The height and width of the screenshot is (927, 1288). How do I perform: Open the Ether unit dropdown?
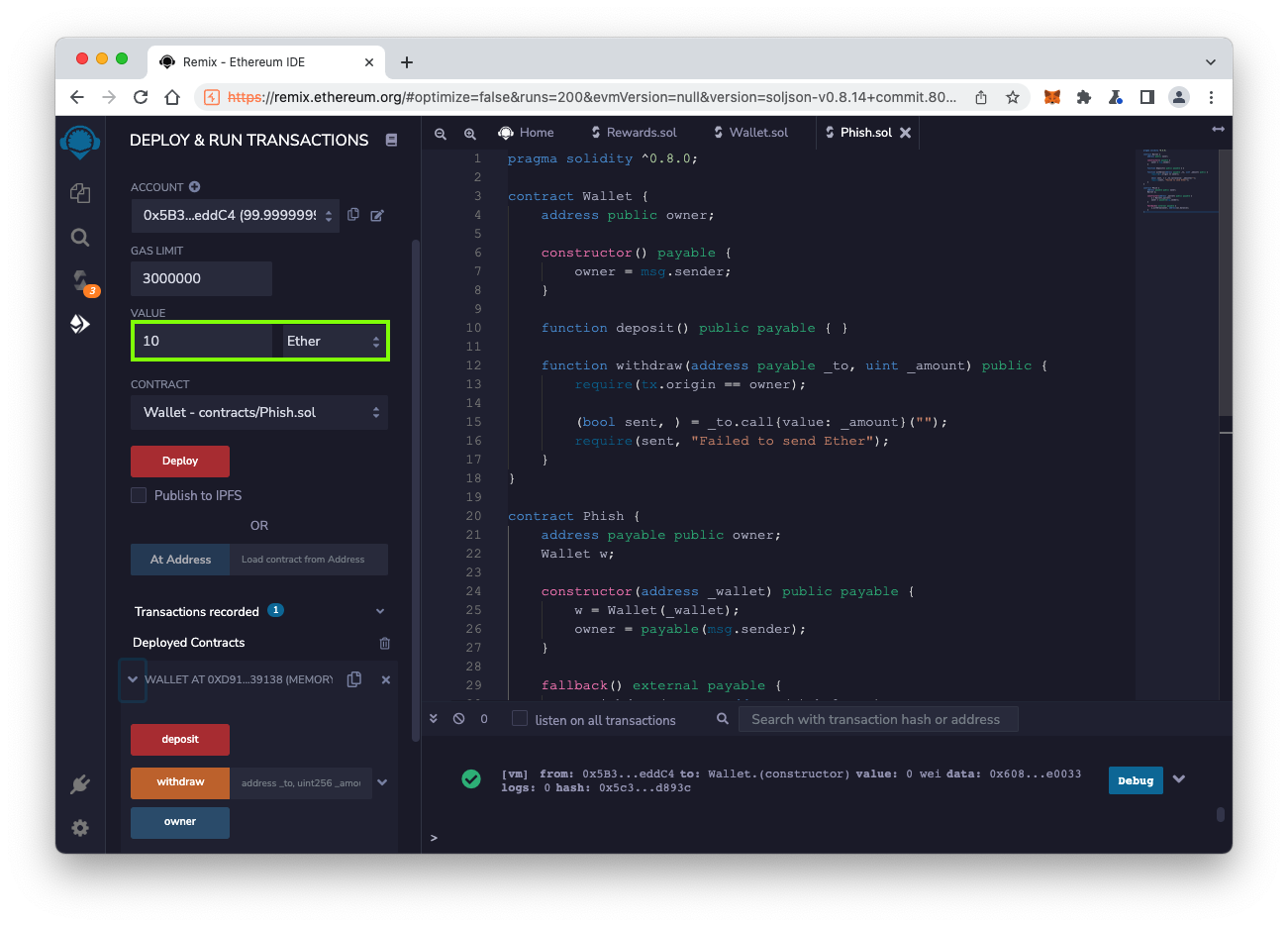333,341
